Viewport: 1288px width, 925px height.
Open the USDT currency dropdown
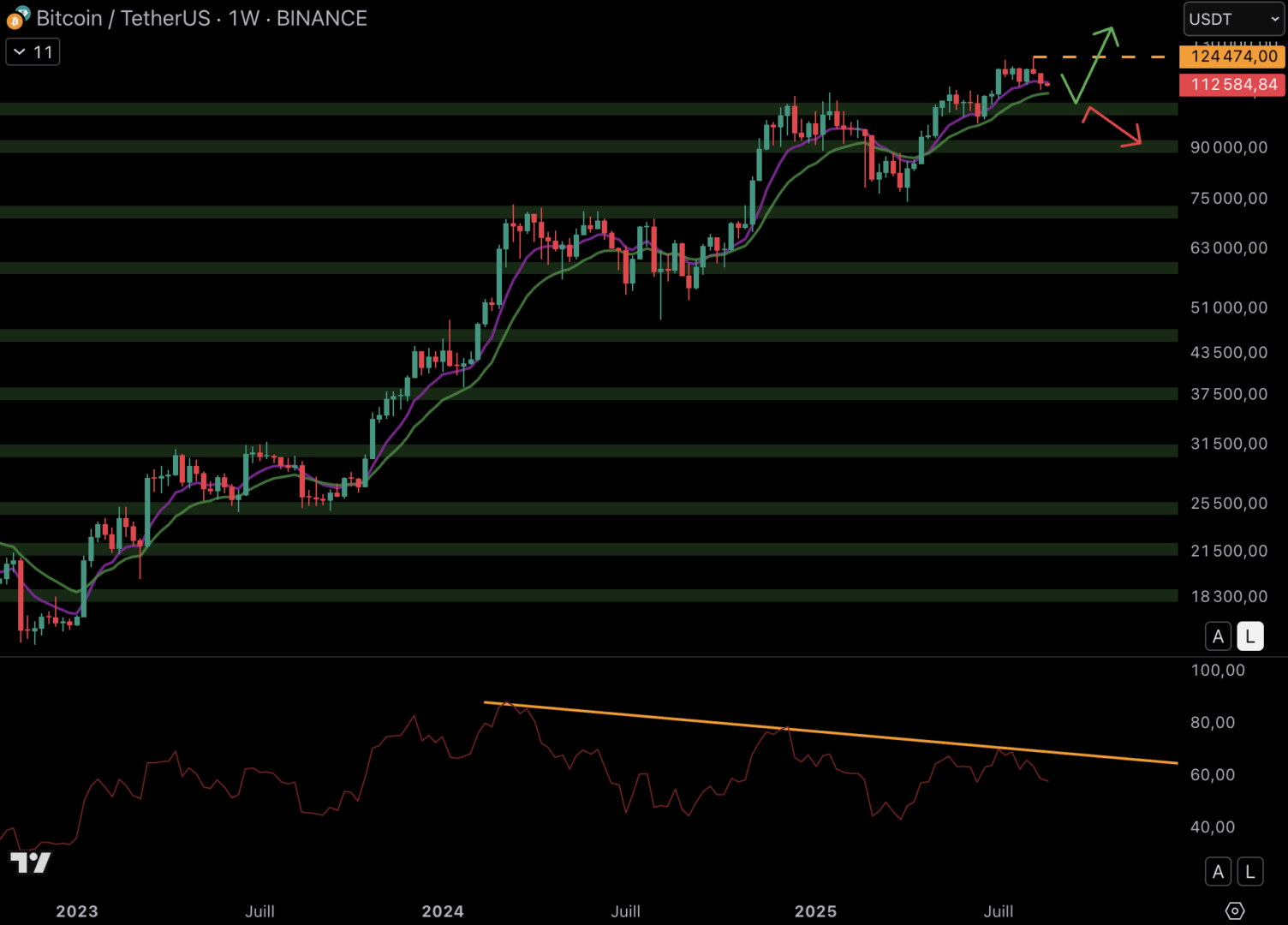(1234, 19)
